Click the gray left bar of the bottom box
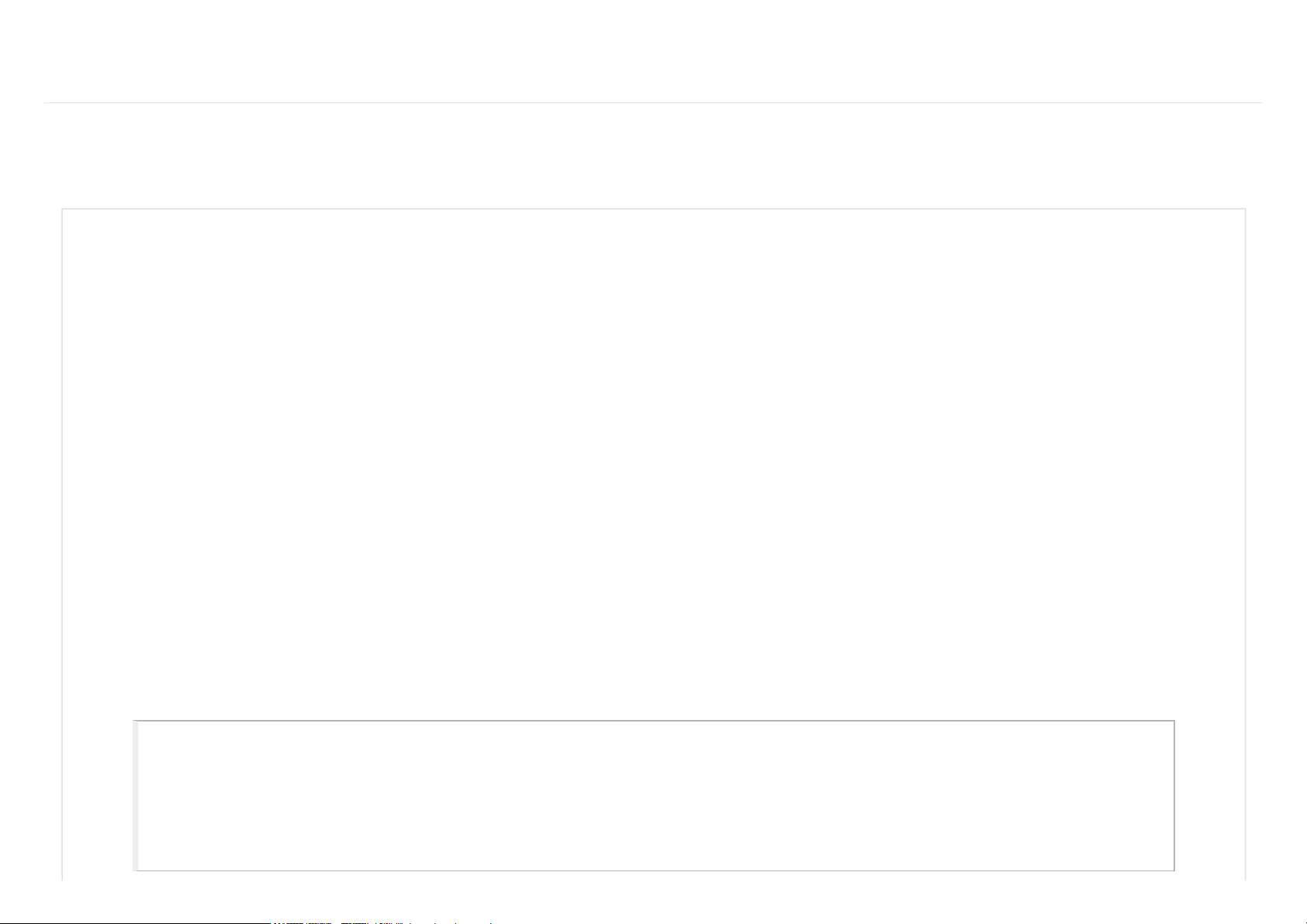 pos(136,795)
